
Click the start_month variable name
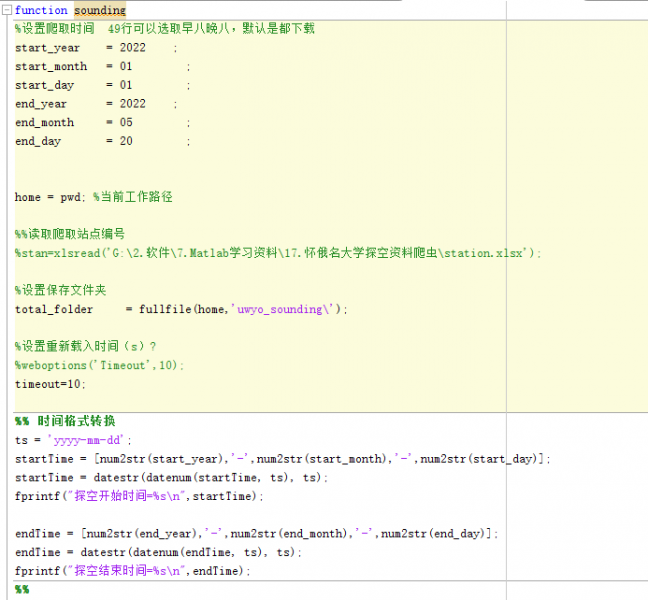coord(44,67)
